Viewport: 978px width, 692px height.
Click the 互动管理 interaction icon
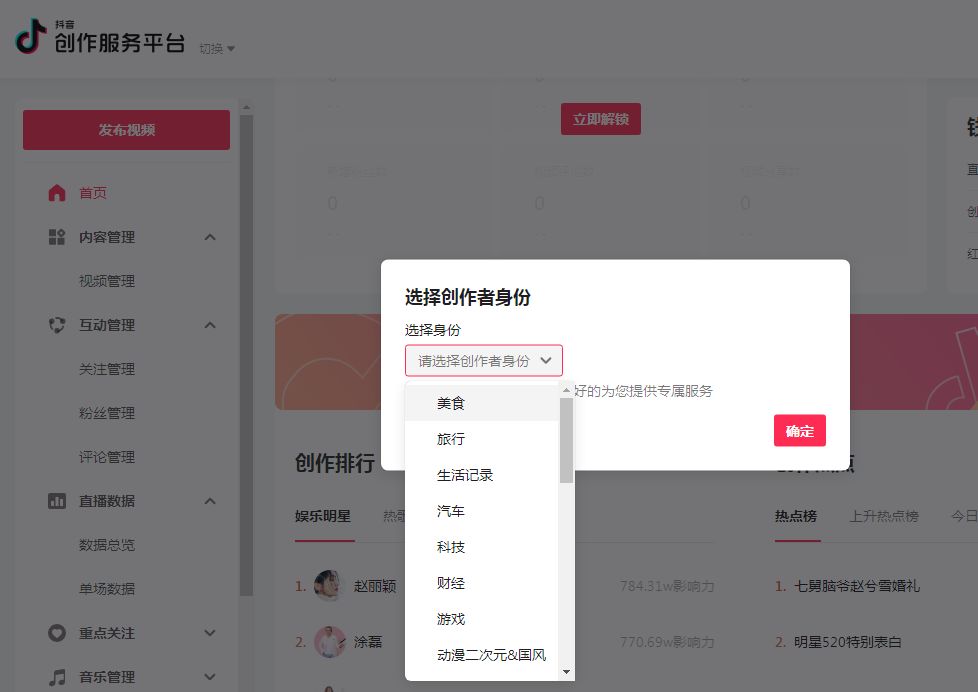[x=58, y=324]
